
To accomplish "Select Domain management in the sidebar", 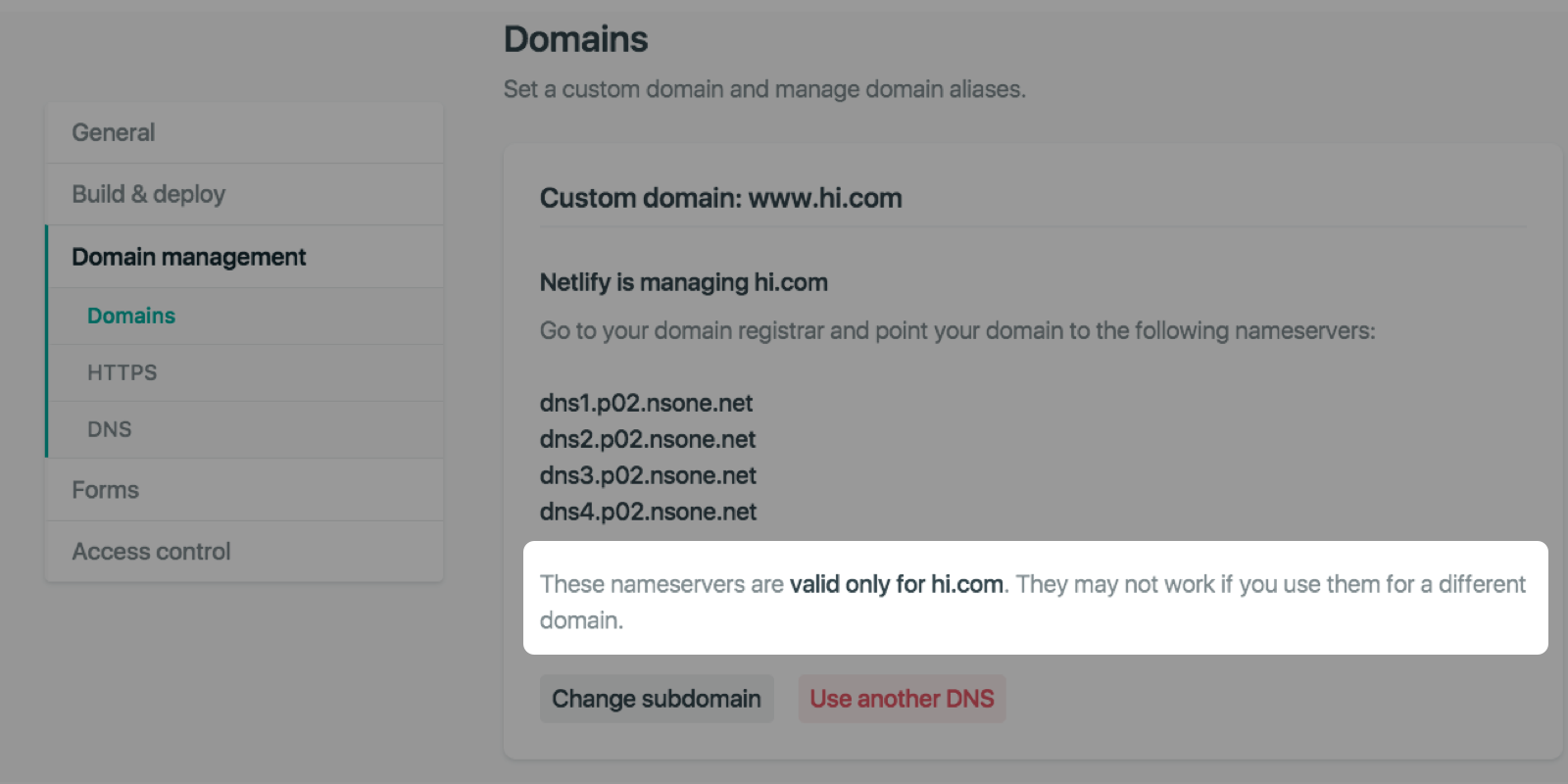I will tap(188, 257).
